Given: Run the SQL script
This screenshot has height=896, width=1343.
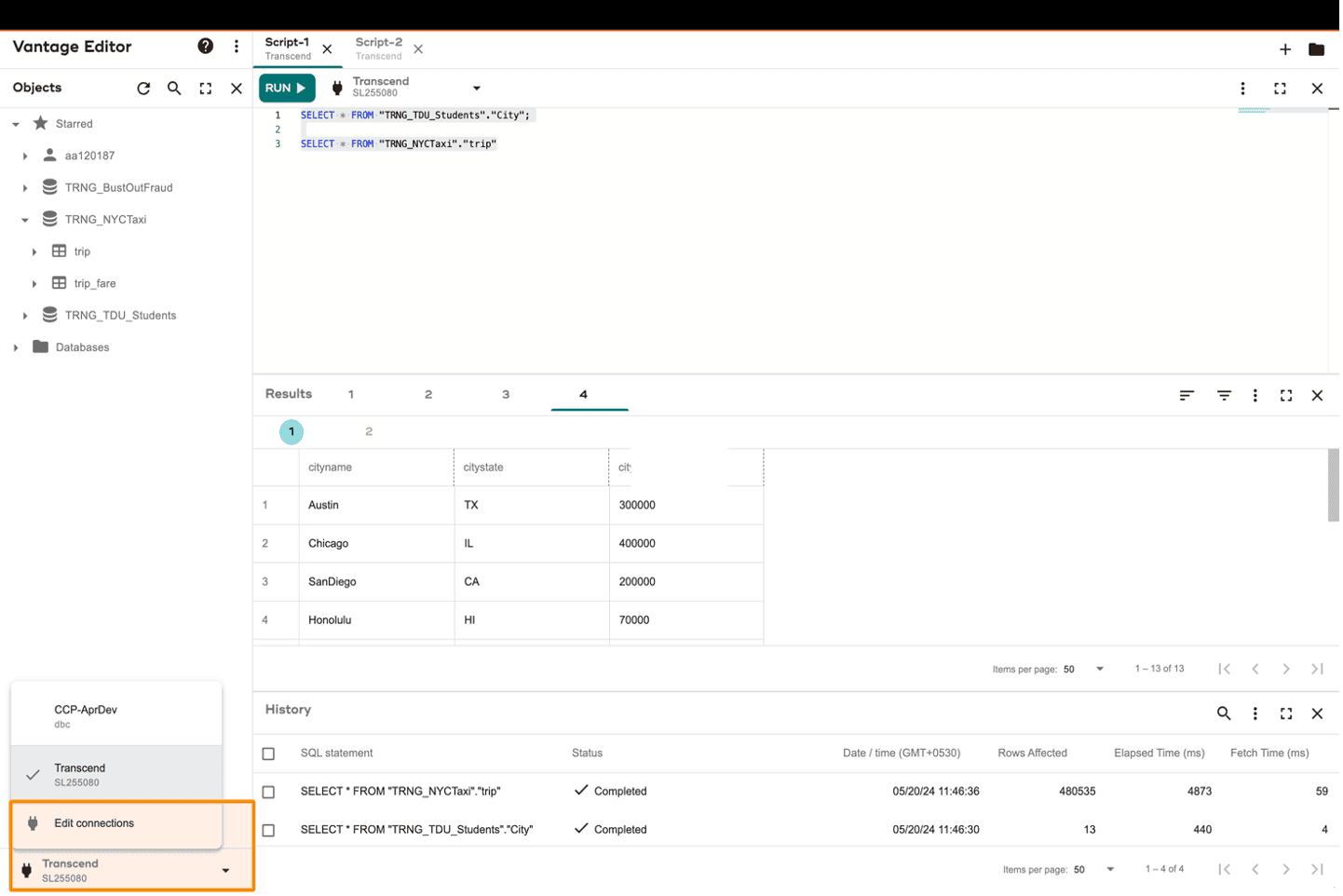Looking at the screenshot, I should pyautogui.click(x=286, y=88).
